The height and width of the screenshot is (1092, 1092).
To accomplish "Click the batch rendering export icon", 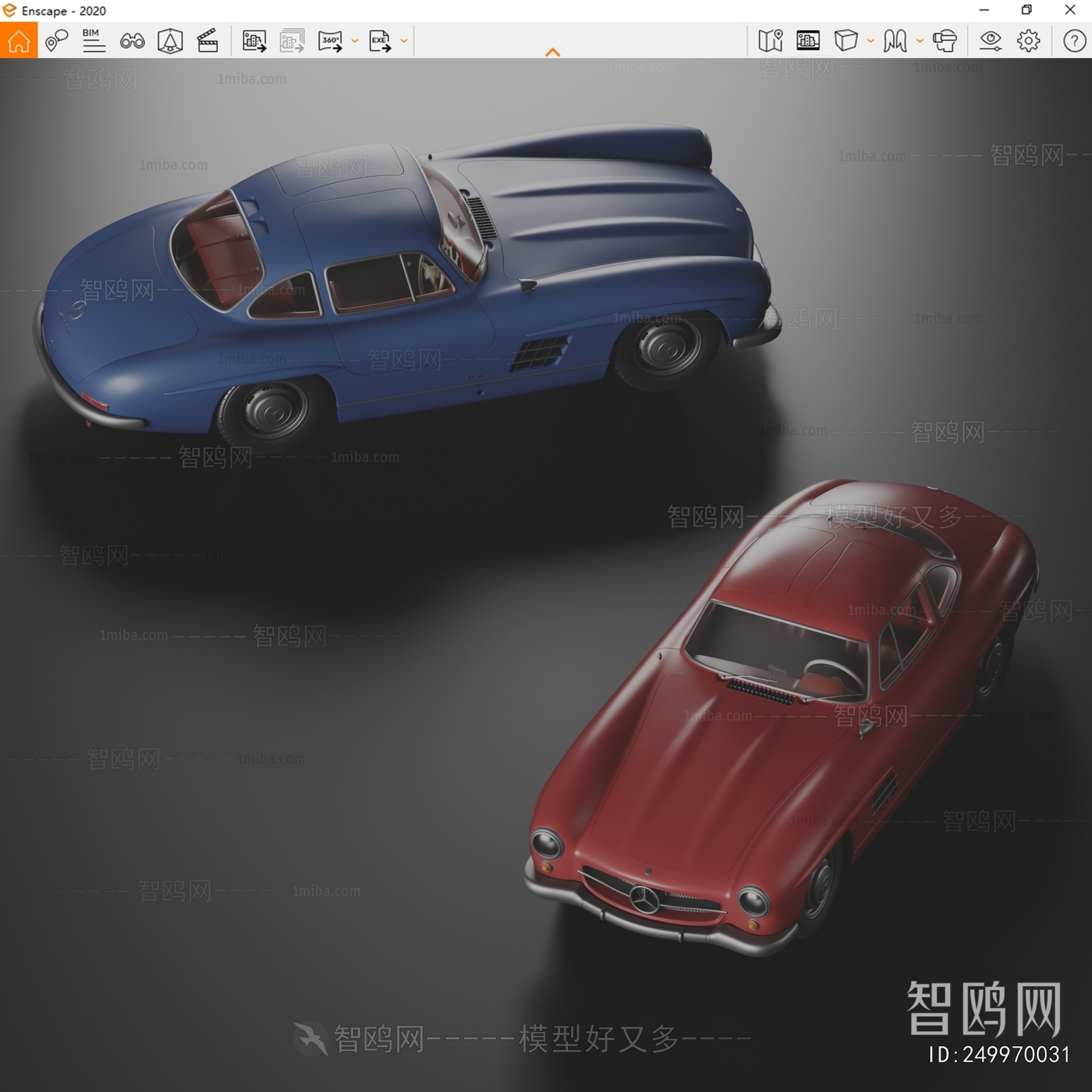I will [x=292, y=41].
